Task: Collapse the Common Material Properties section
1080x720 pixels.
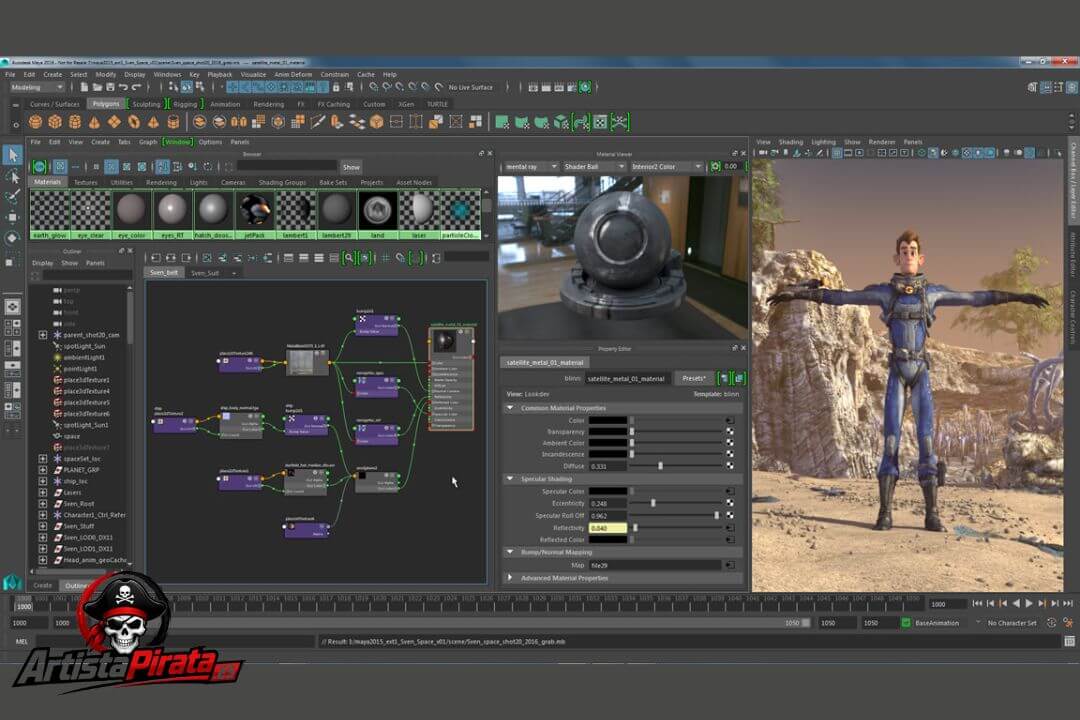Action: tap(510, 408)
